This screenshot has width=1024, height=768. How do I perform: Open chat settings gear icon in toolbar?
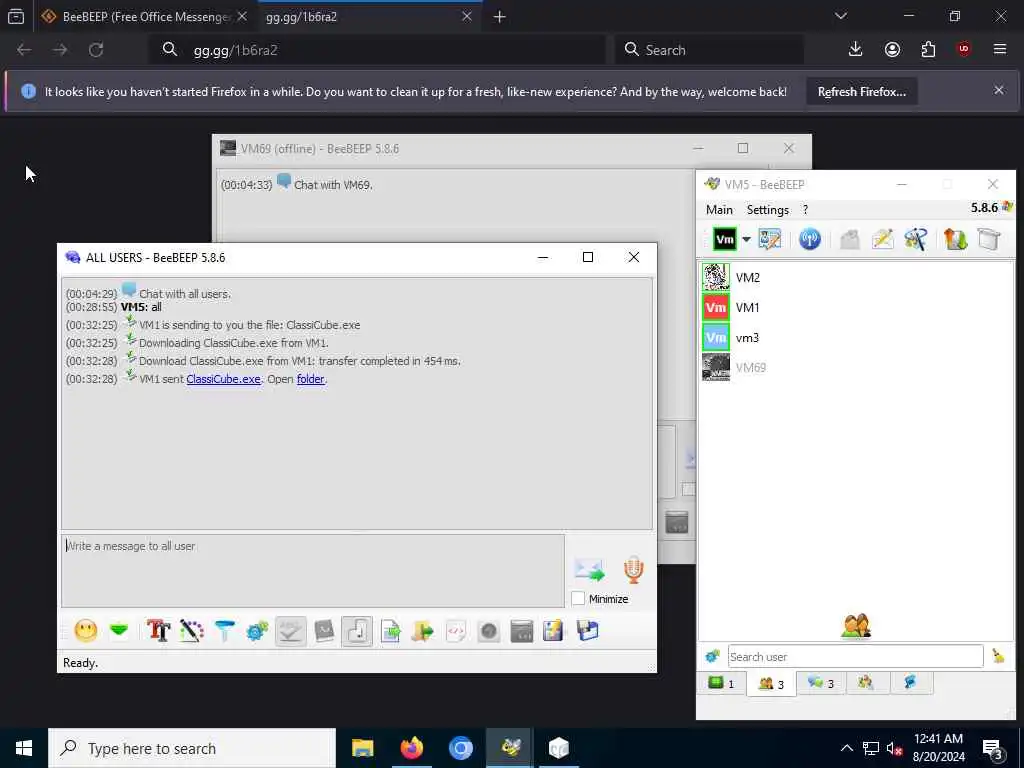click(x=257, y=631)
